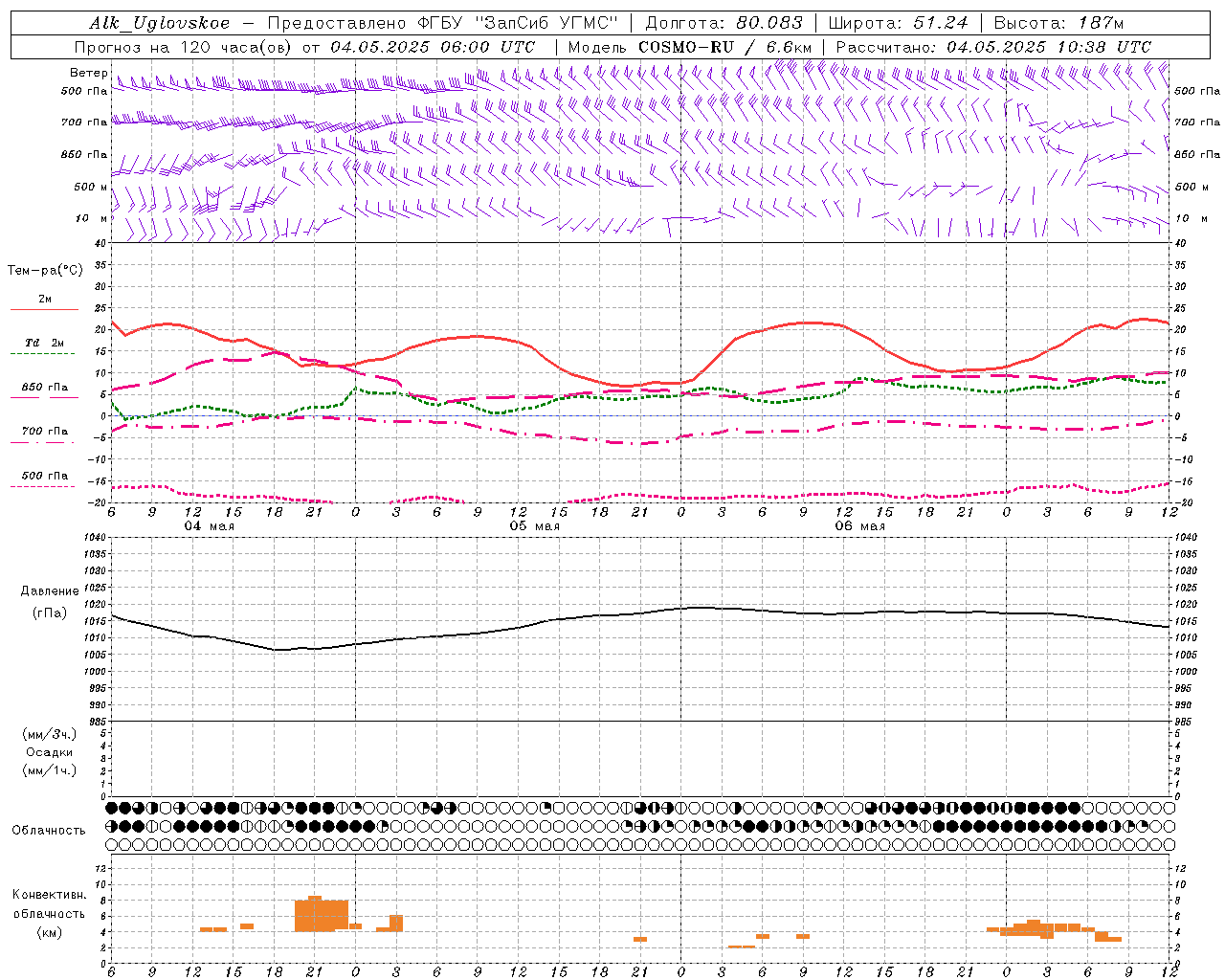Screen dimensions: 1225x980
Task: Click the dash-dot line under "700 гПа" legend
Action: pos(42,442)
